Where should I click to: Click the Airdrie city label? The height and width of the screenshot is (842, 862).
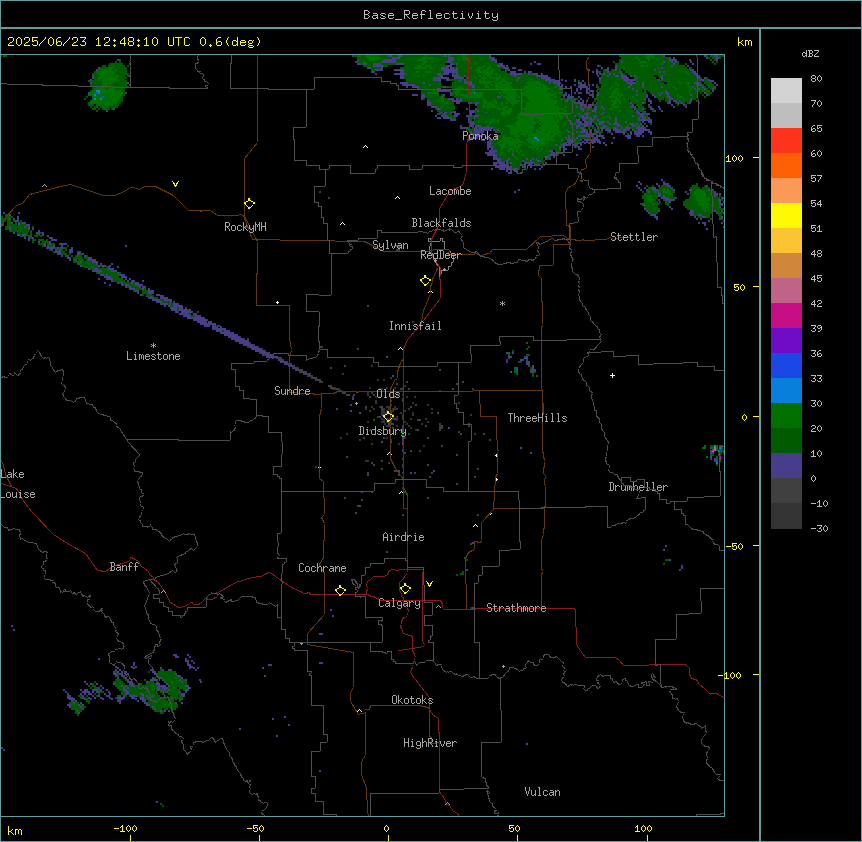[404, 537]
